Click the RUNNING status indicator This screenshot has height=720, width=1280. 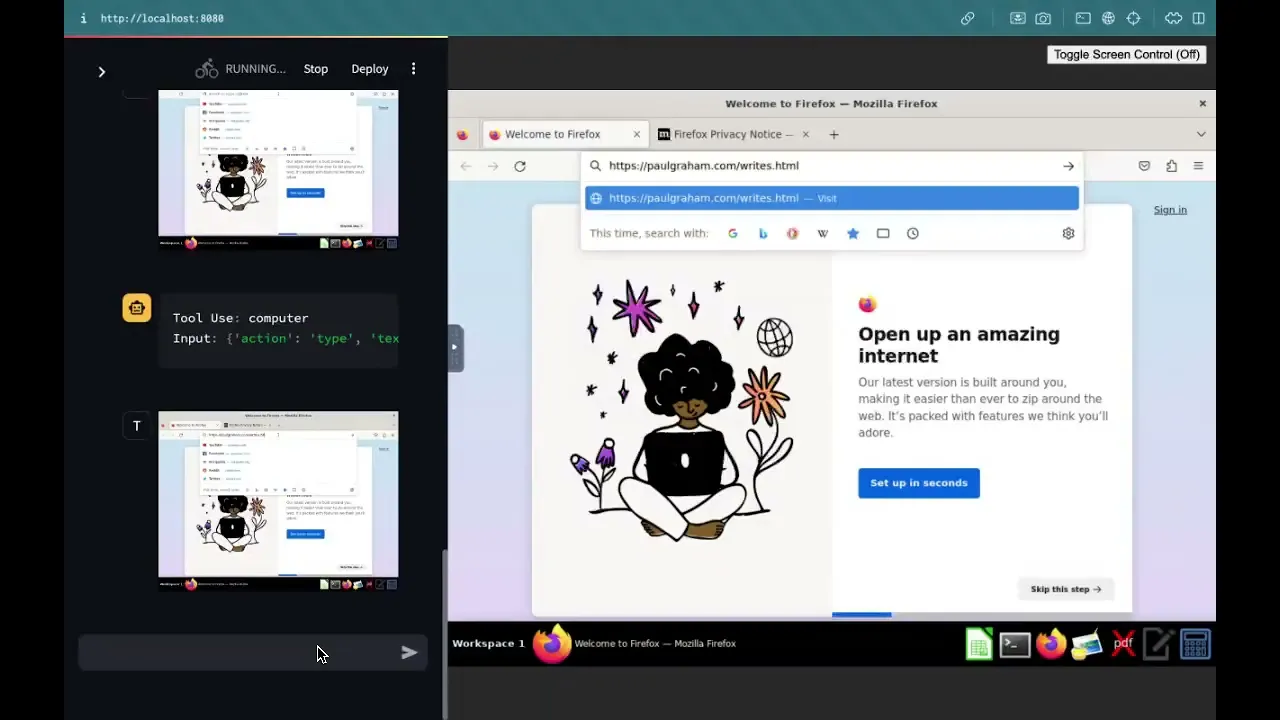pos(240,69)
